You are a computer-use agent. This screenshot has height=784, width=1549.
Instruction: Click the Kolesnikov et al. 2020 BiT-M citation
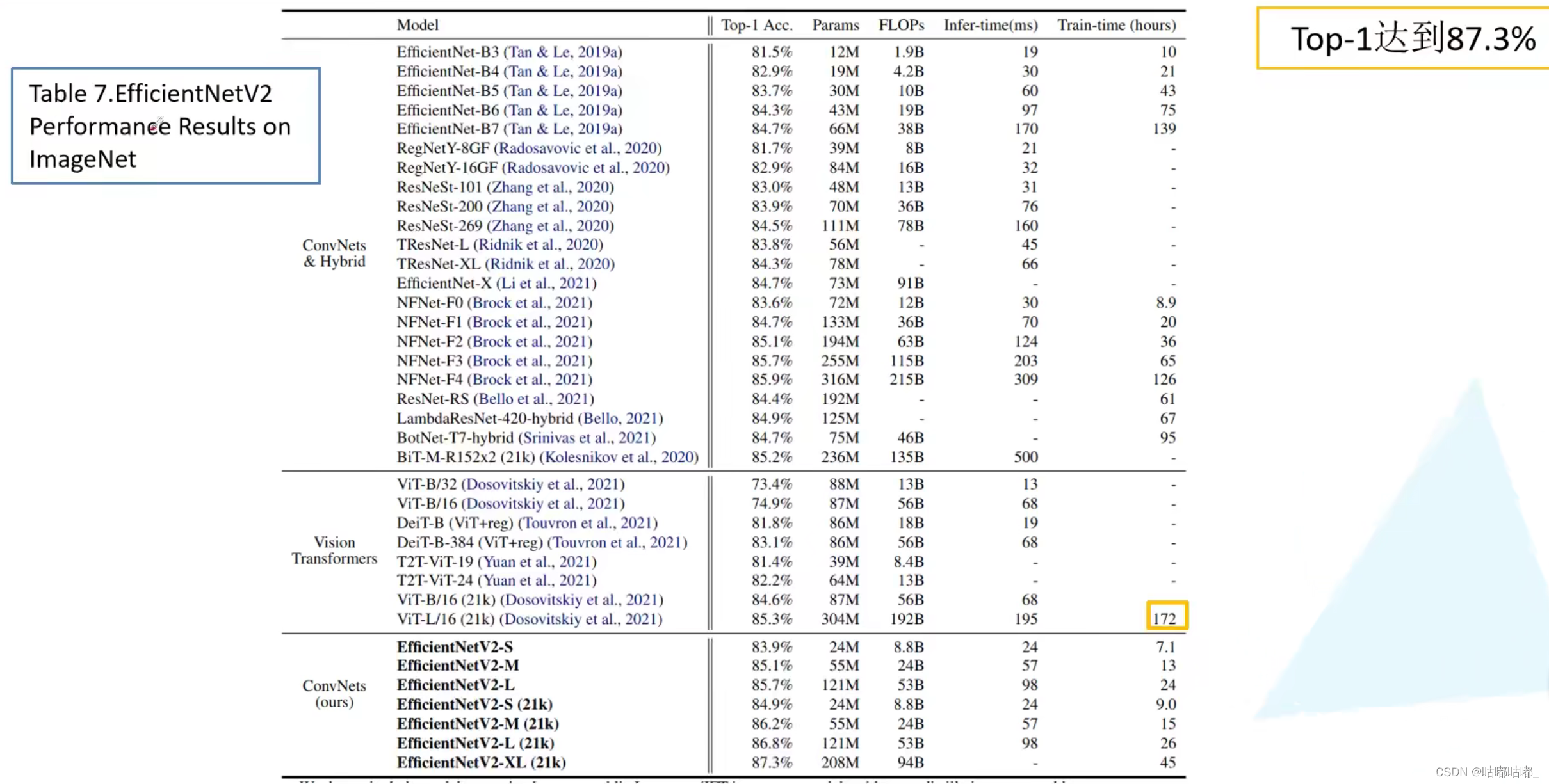pos(619,457)
